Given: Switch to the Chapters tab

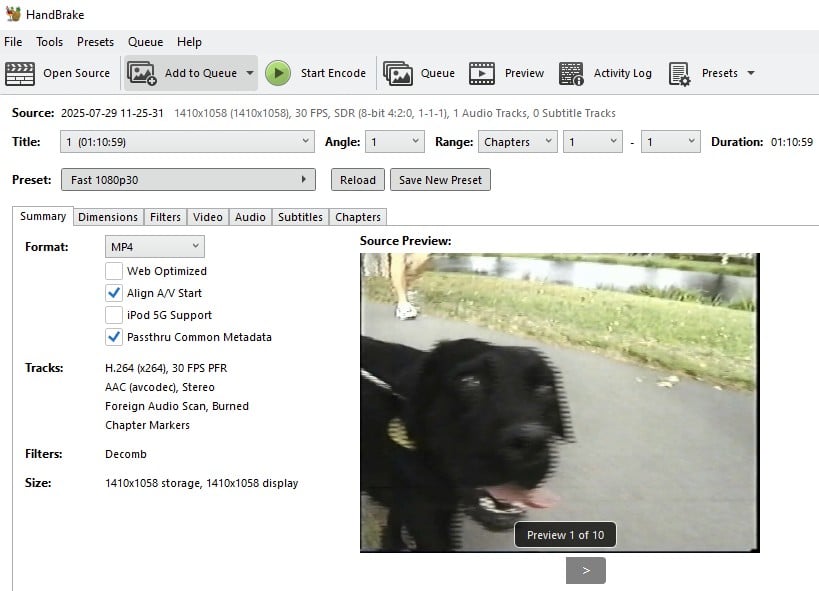Looking at the screenshot, I should (x=358, y=217).
